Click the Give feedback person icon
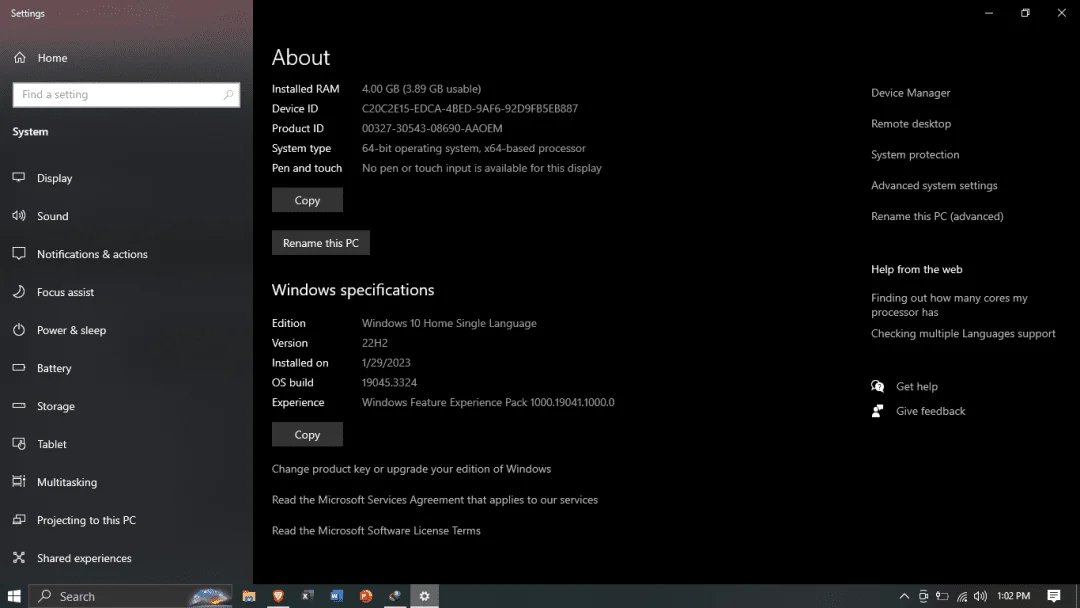This screenshot has height=608, width=1080. (x=878, y=411)
